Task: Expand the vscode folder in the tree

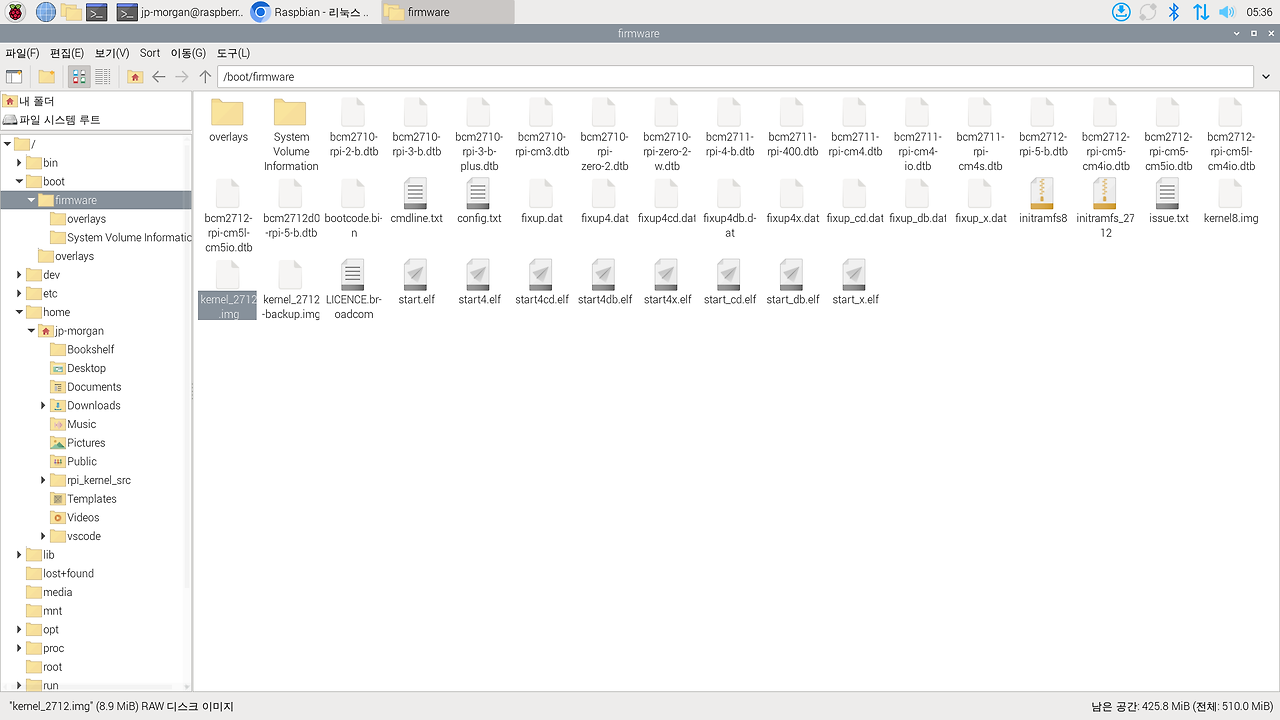Action: tap(41, 536)
